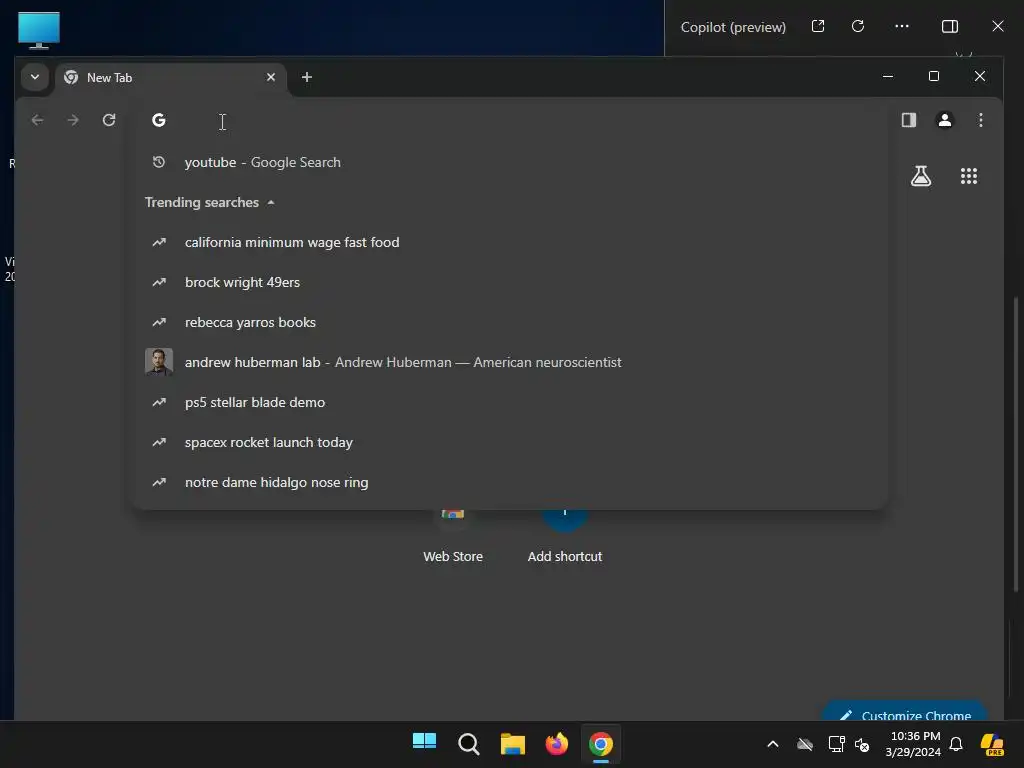The image size is (1024, 768).
Task: Open the tab search dropdown arrow
Action: click(x=35, y=77)
